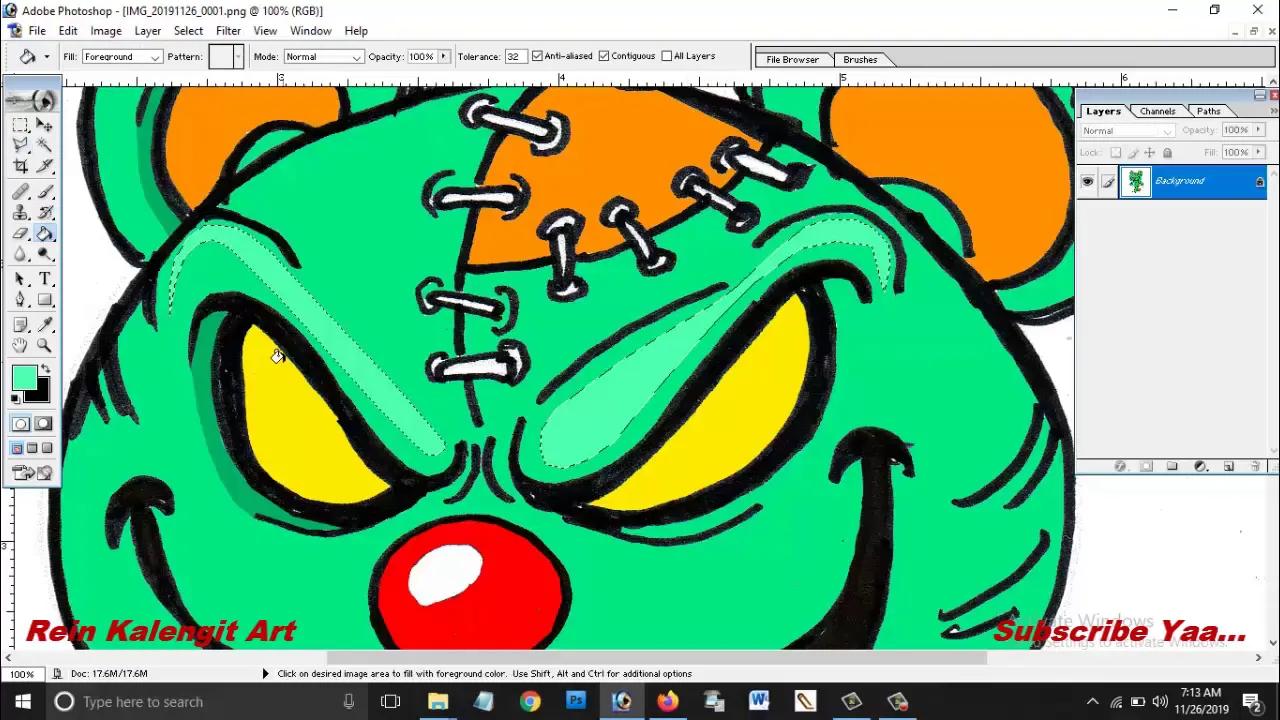1280x720 pixels.
Task: Toggle Lock image pixels brush icon
Action: [x=1133, y=152]
